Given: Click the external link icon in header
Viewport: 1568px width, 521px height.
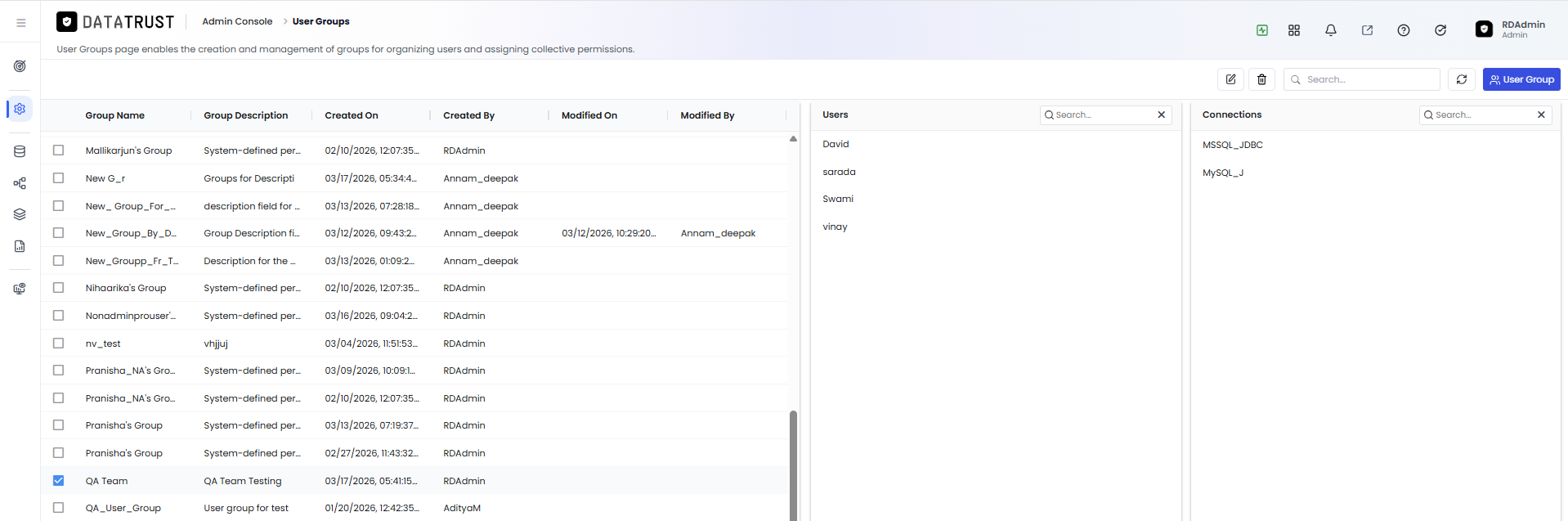Looking at the screenshot, I should pyautogui.click(x=1367, y=30).
